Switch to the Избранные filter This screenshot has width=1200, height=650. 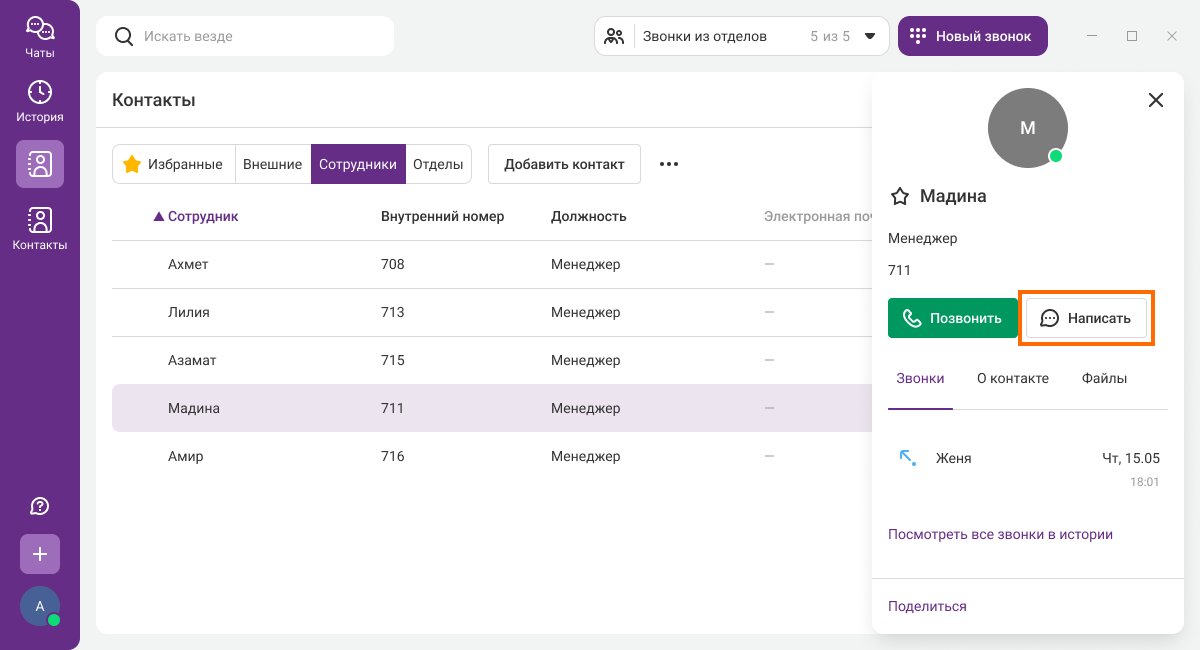pos(173,164)
